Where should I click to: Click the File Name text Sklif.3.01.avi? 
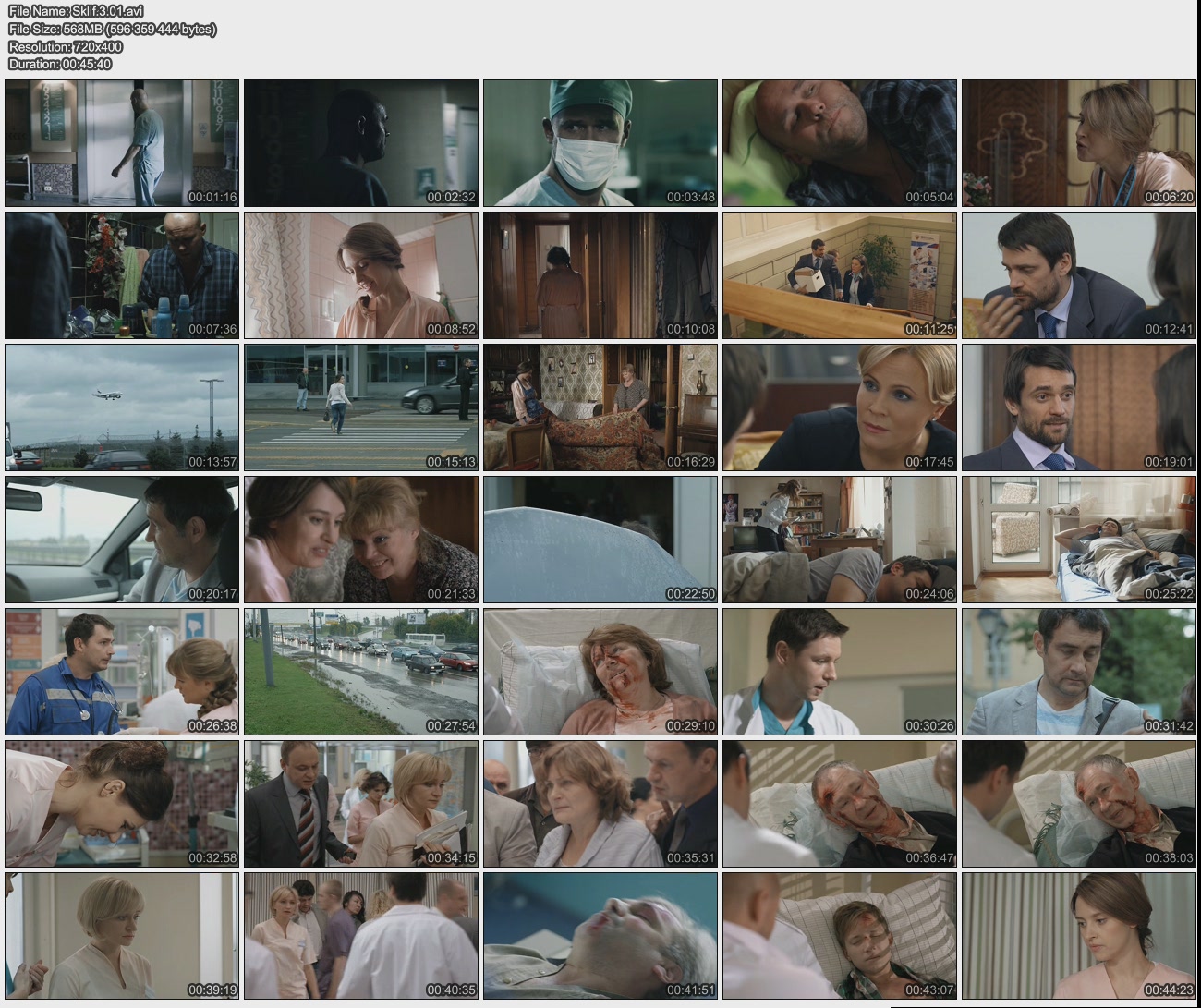point(76,11)
